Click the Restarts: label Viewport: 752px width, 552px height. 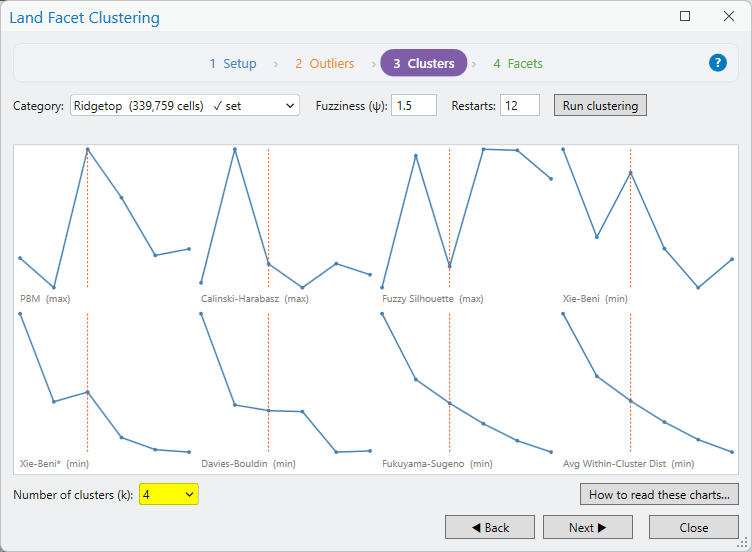pyautogui.click(x=473, y=106)
